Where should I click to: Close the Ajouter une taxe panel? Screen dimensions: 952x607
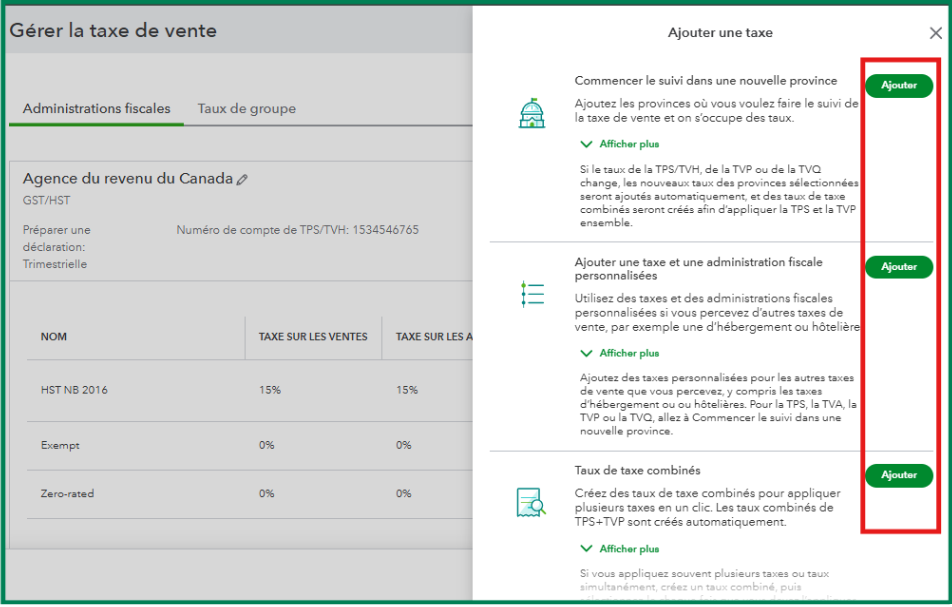[935, 33]
